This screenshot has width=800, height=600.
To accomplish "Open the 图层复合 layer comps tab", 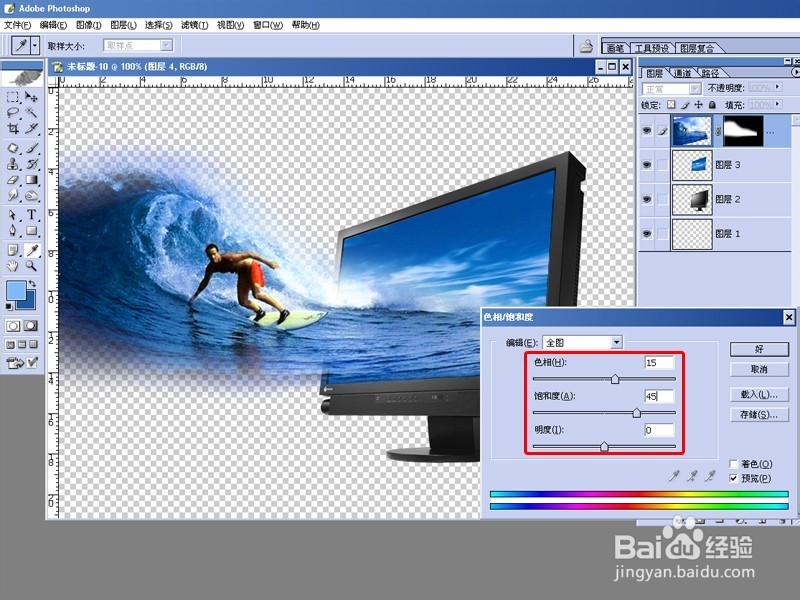I will [x=697, y=48].
